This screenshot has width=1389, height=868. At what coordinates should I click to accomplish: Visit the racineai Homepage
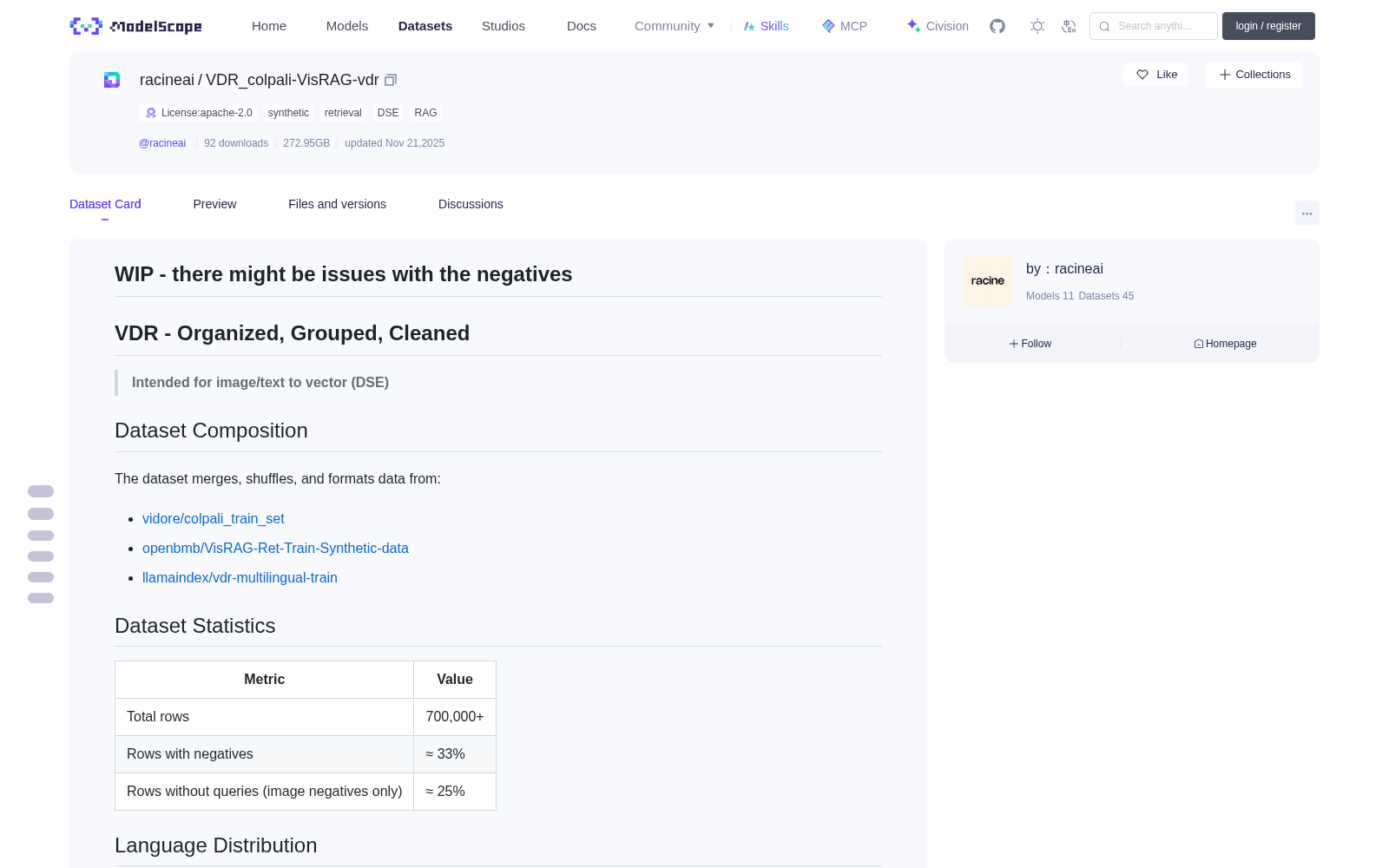click(1225, 344)
